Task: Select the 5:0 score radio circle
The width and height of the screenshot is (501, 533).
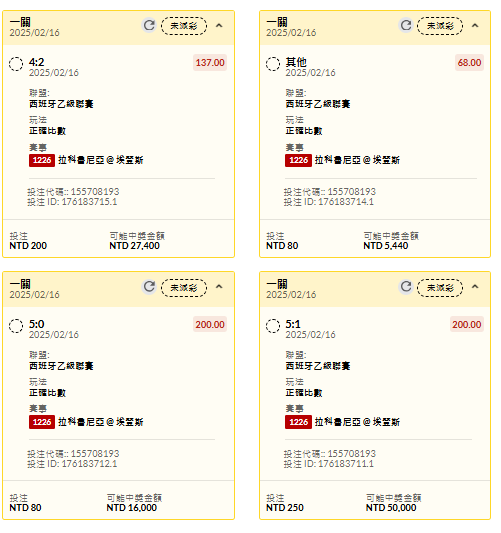Action: 16,326
